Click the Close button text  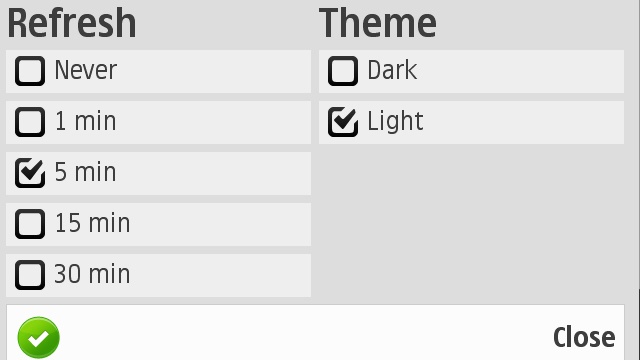(x=584, y=338)
